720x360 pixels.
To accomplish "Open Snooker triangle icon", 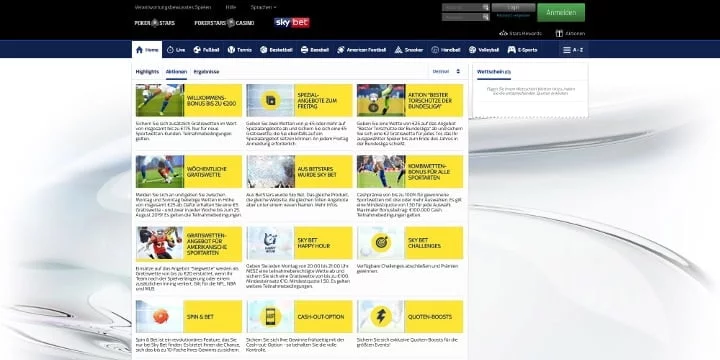I will pyautogui.click(x=398, y=50).
